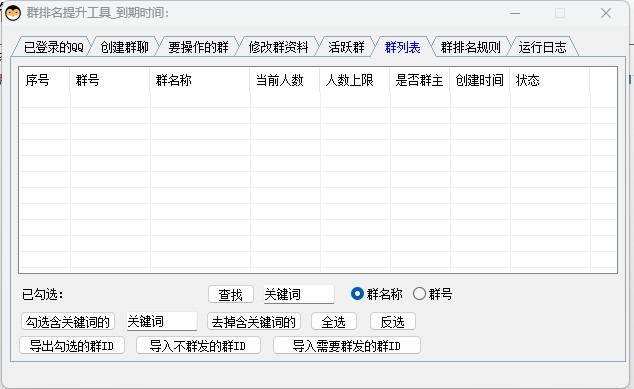Screen dimensions: 634x389
Task: Open the 创建群聊 tab
Action: [125, 47]
